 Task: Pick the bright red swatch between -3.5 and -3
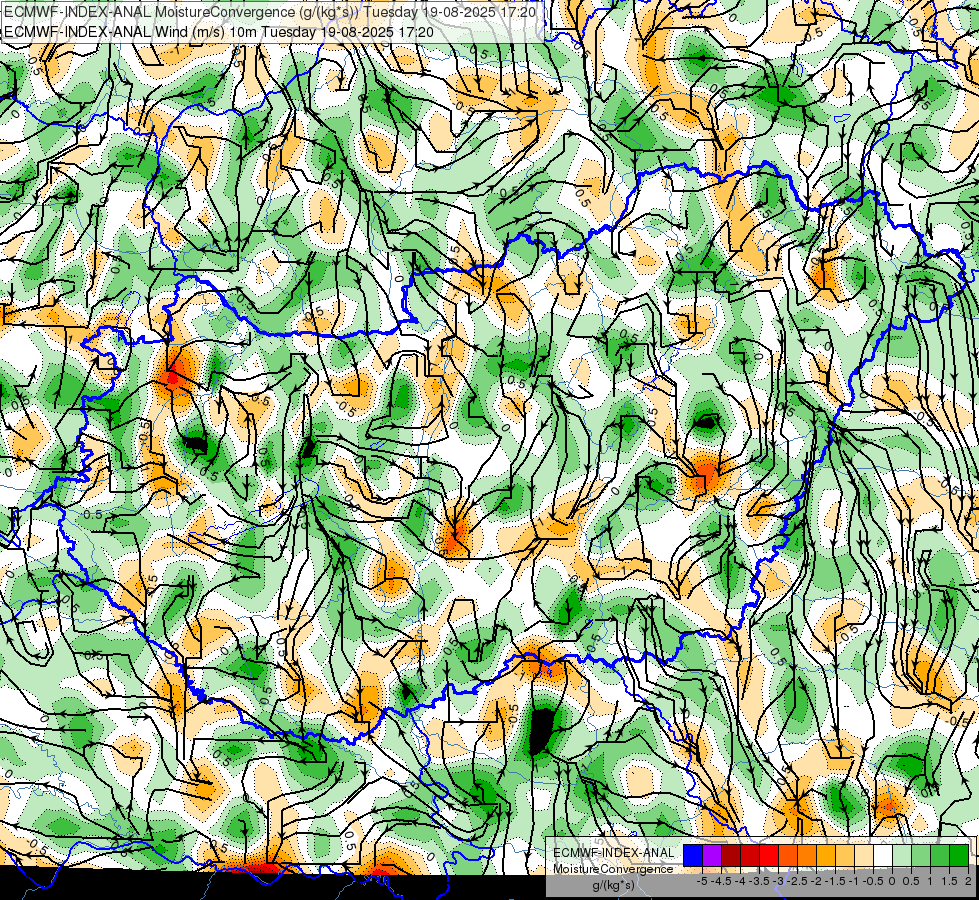(x=769, y=855)
